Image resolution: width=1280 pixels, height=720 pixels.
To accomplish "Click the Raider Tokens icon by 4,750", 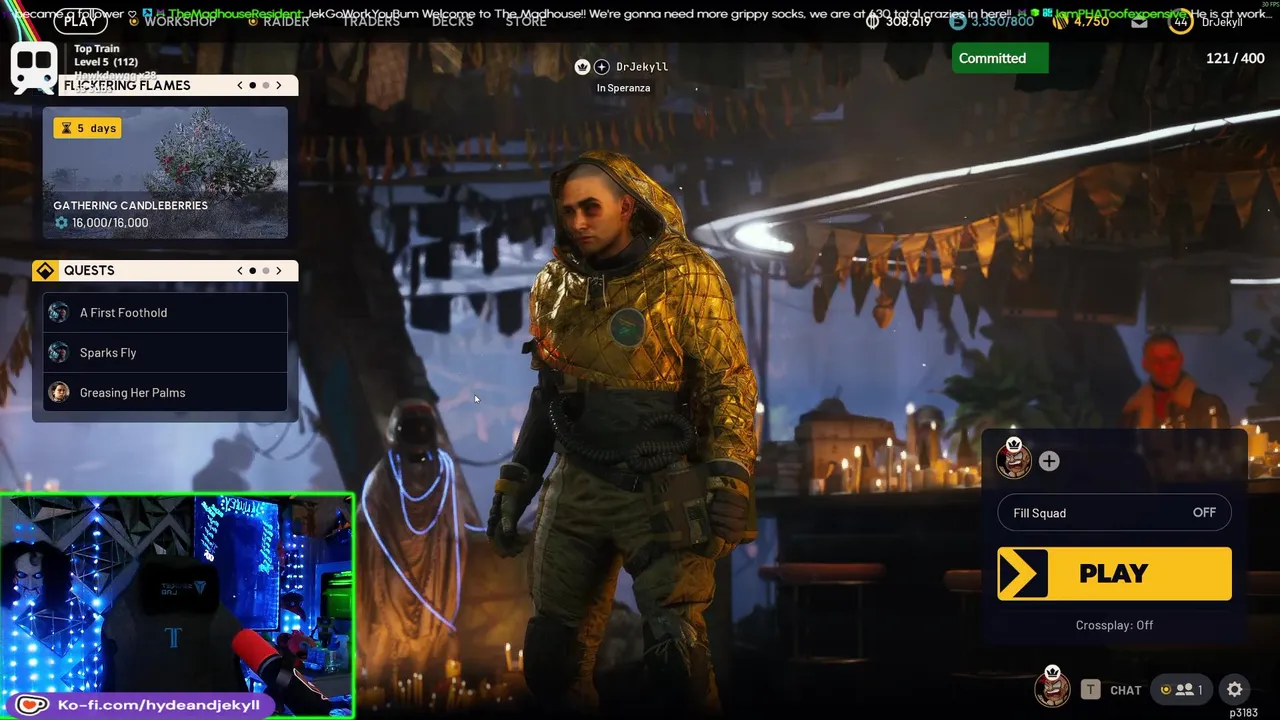I will click(x=1062, y=21).
